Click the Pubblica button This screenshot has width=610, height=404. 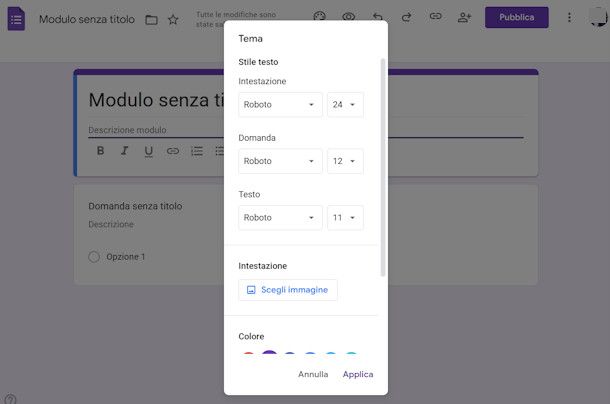[516, 17]
